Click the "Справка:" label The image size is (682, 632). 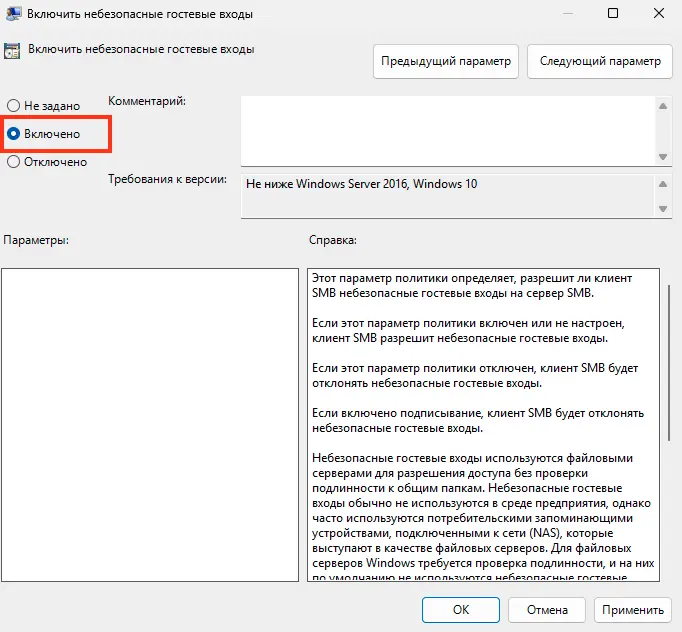click(x=333, y=240)
